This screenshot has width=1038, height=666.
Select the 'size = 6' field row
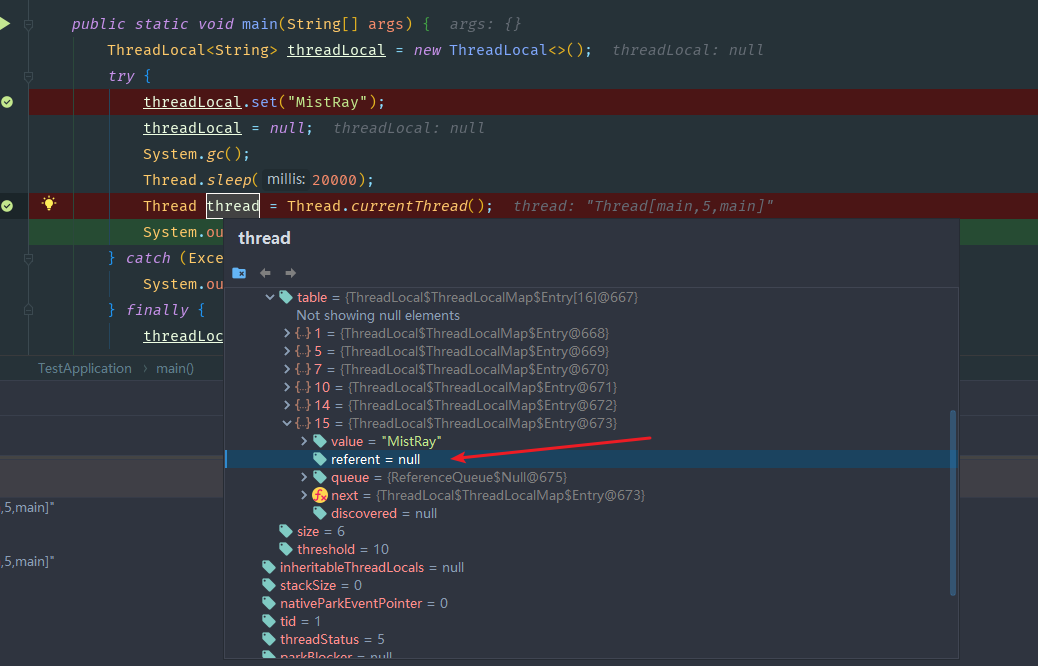(589, 531)
